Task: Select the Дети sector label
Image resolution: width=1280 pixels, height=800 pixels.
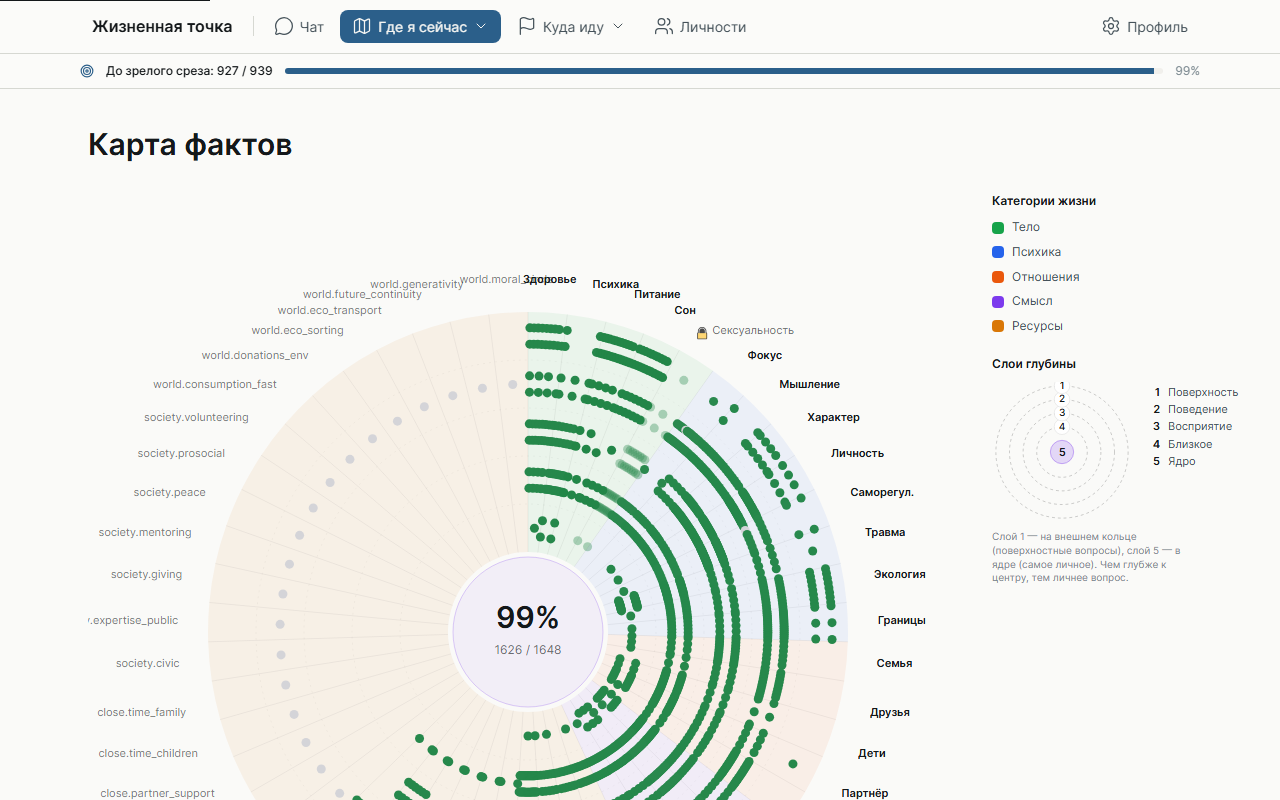Action: 872,753
